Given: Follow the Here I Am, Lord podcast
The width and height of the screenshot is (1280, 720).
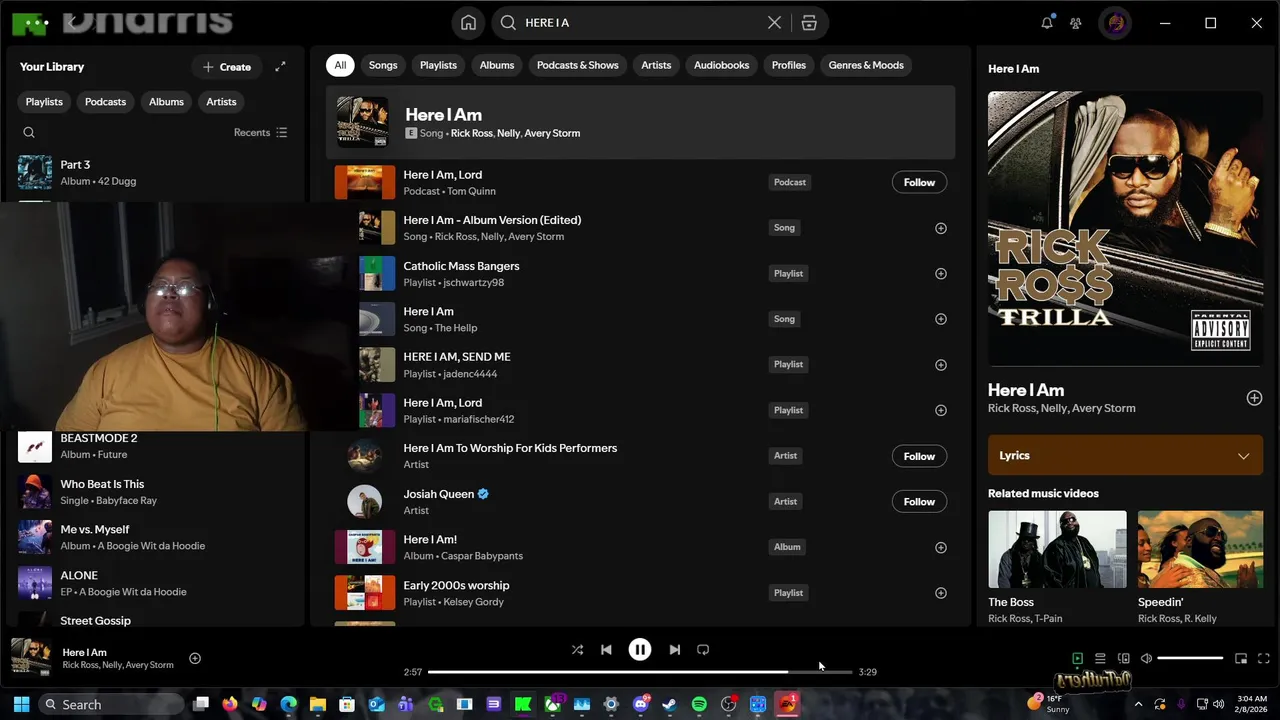Looking at the screenshot, I should click(919, 182).
